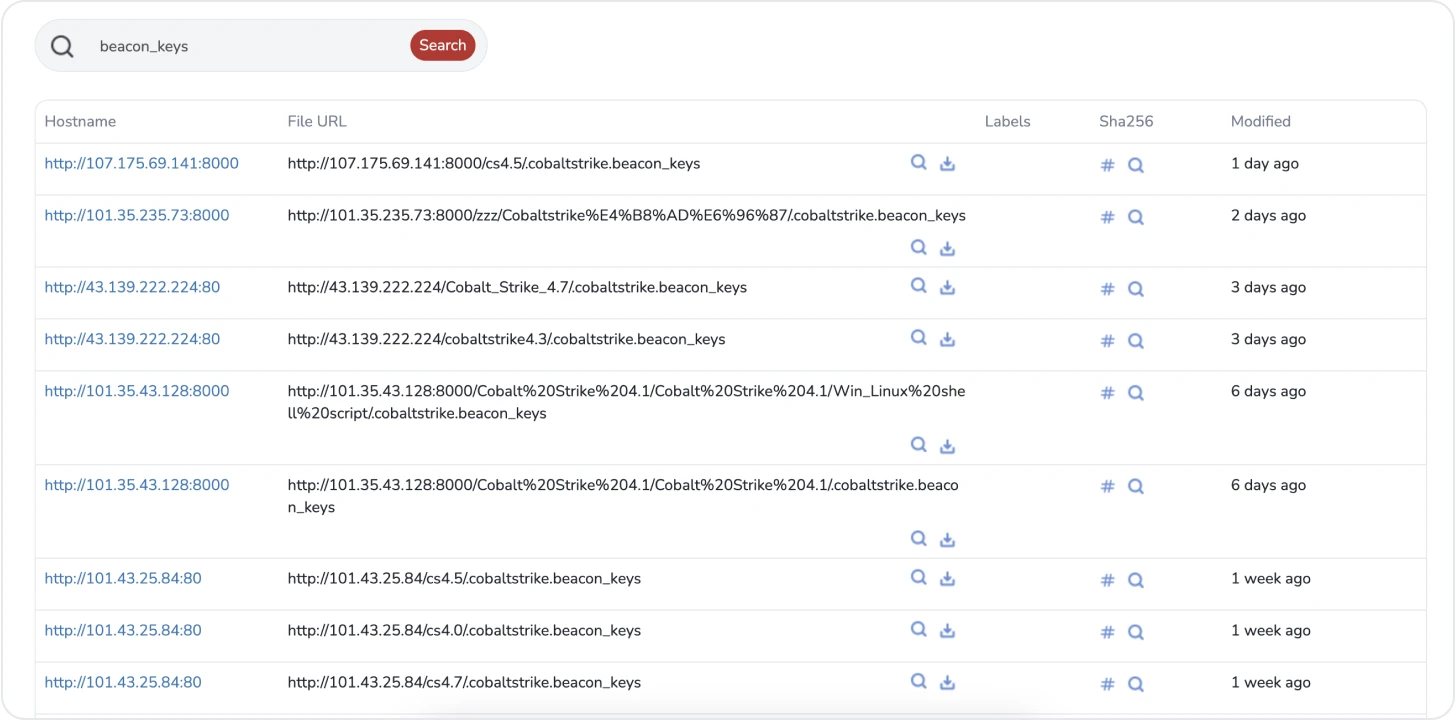Click the Hostname column header
Viewport: 1455px width, 720px height.
(80, 121)
